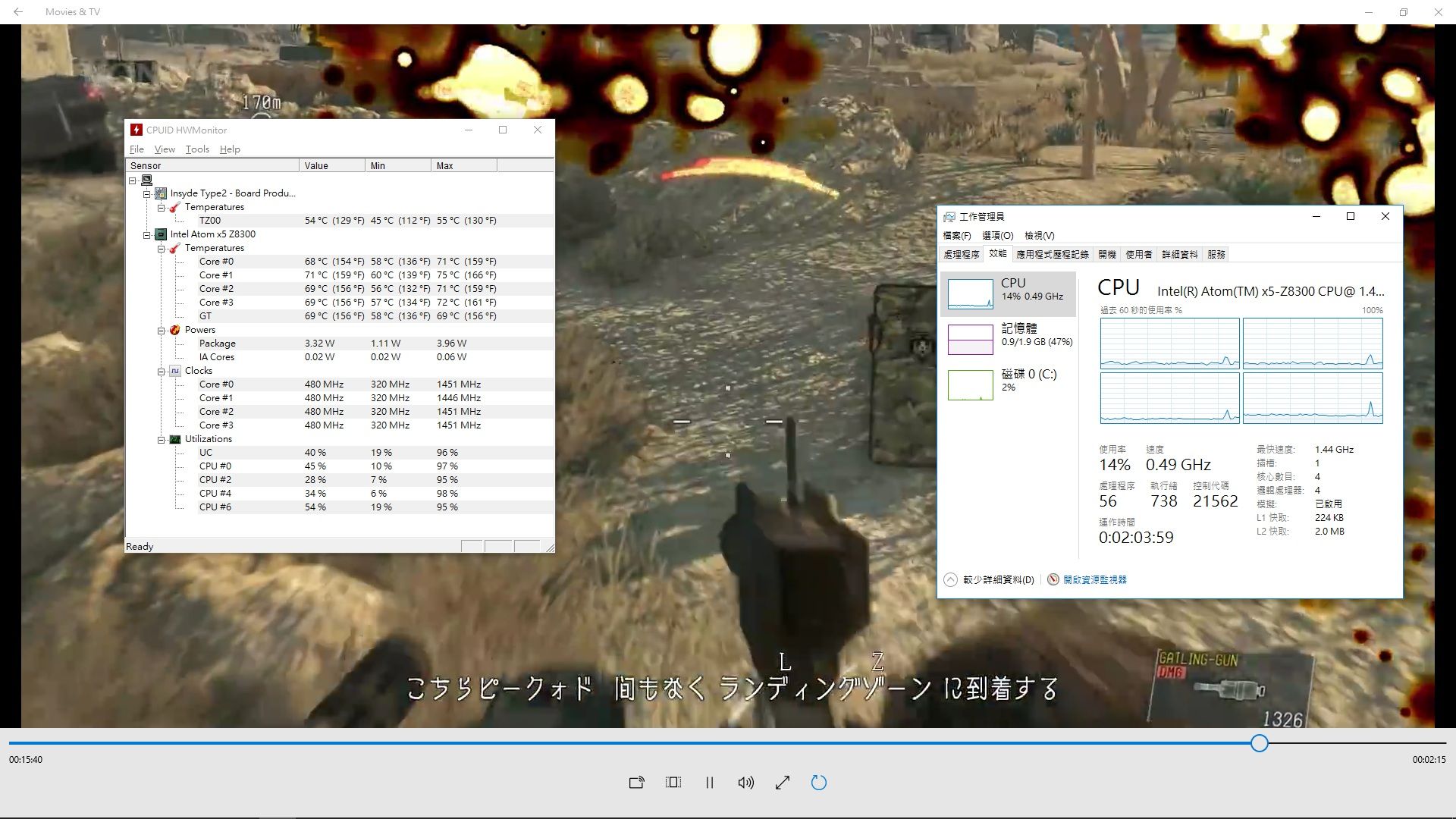Viewport: 1456px width, 819px height.
Task: Click the resource monitor icon beside the link
Action: point(1053,580)
